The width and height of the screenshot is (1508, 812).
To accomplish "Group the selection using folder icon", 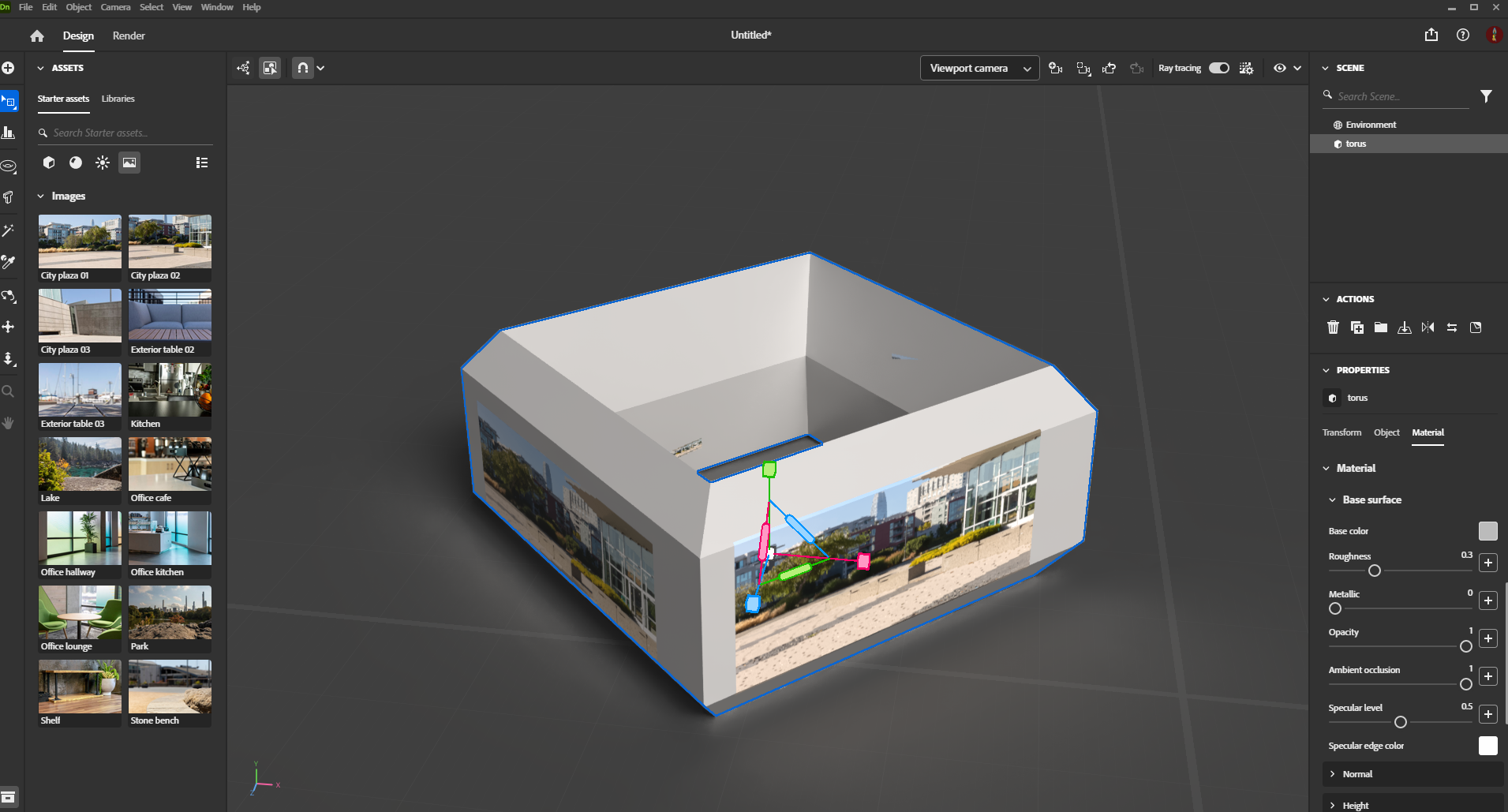I will coord(1381,327).
